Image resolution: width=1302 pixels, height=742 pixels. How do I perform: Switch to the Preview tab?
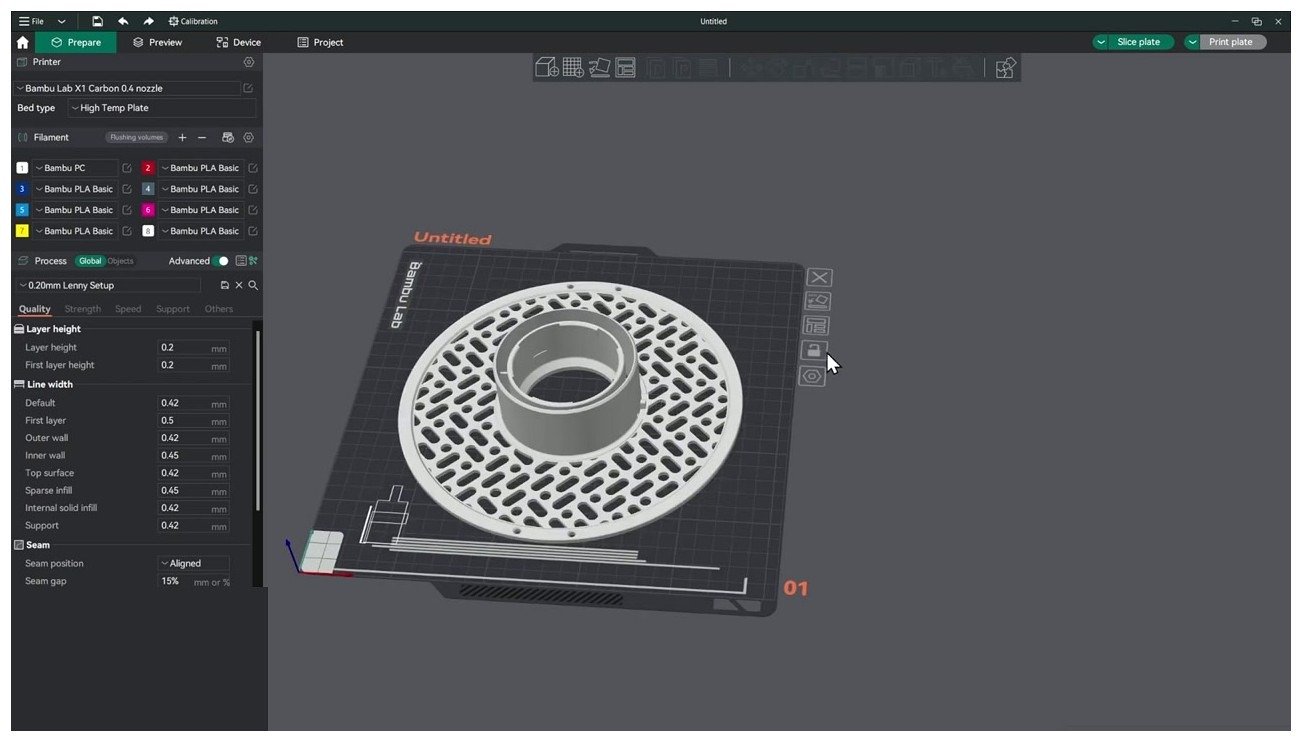pos(157,43)
